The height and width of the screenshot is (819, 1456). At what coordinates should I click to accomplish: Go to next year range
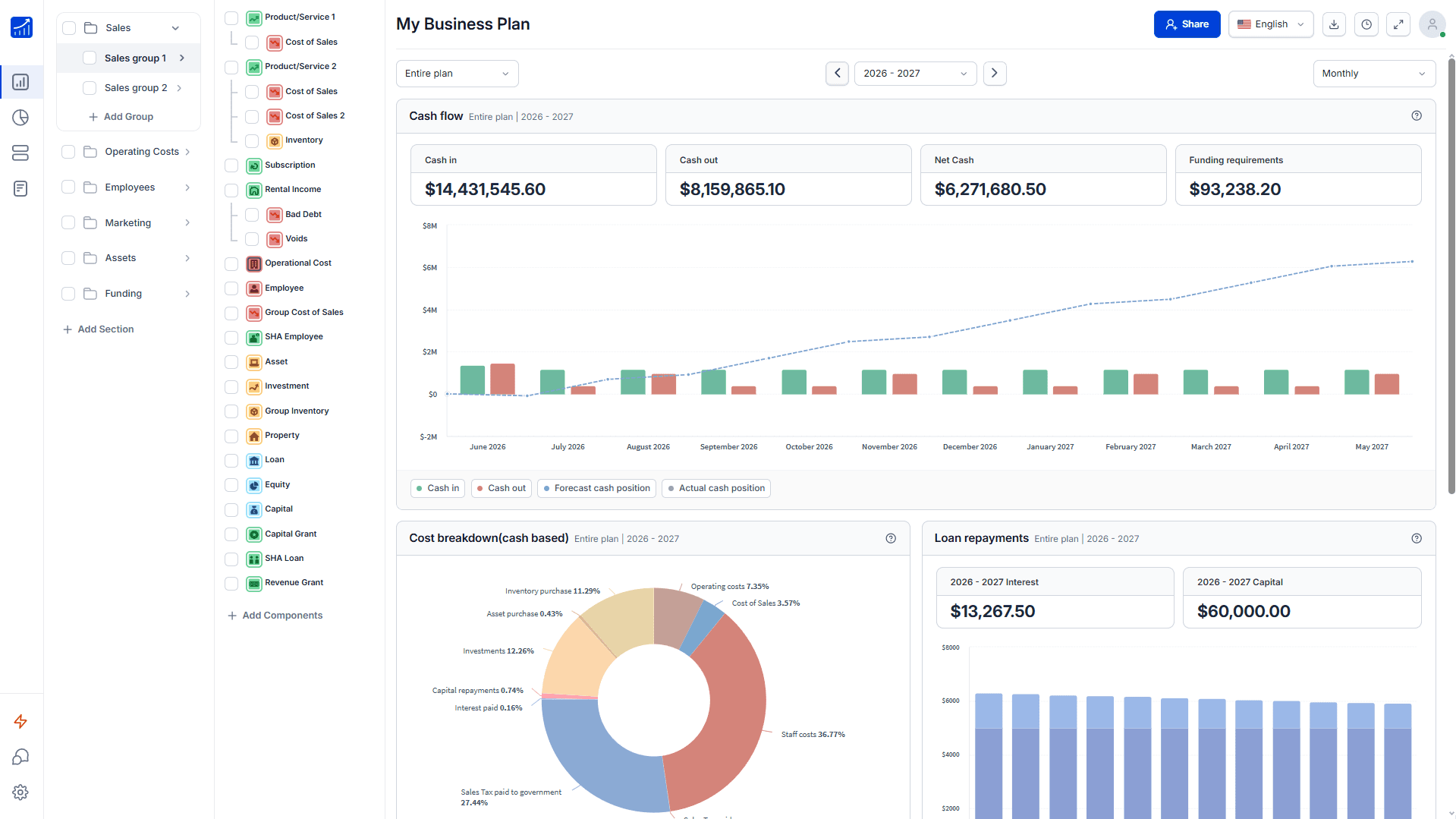pyautogui.click(x=995, y=74)
